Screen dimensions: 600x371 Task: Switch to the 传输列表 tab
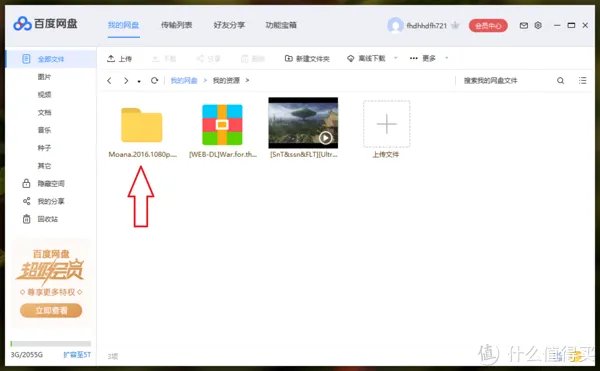176,25
